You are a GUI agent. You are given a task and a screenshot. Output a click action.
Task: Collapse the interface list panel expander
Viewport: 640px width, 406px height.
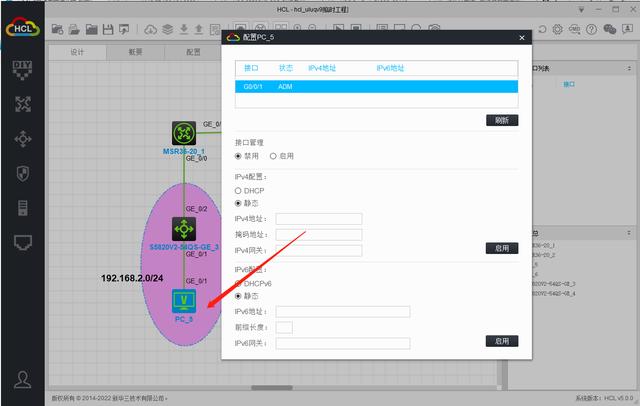point(629,69)
